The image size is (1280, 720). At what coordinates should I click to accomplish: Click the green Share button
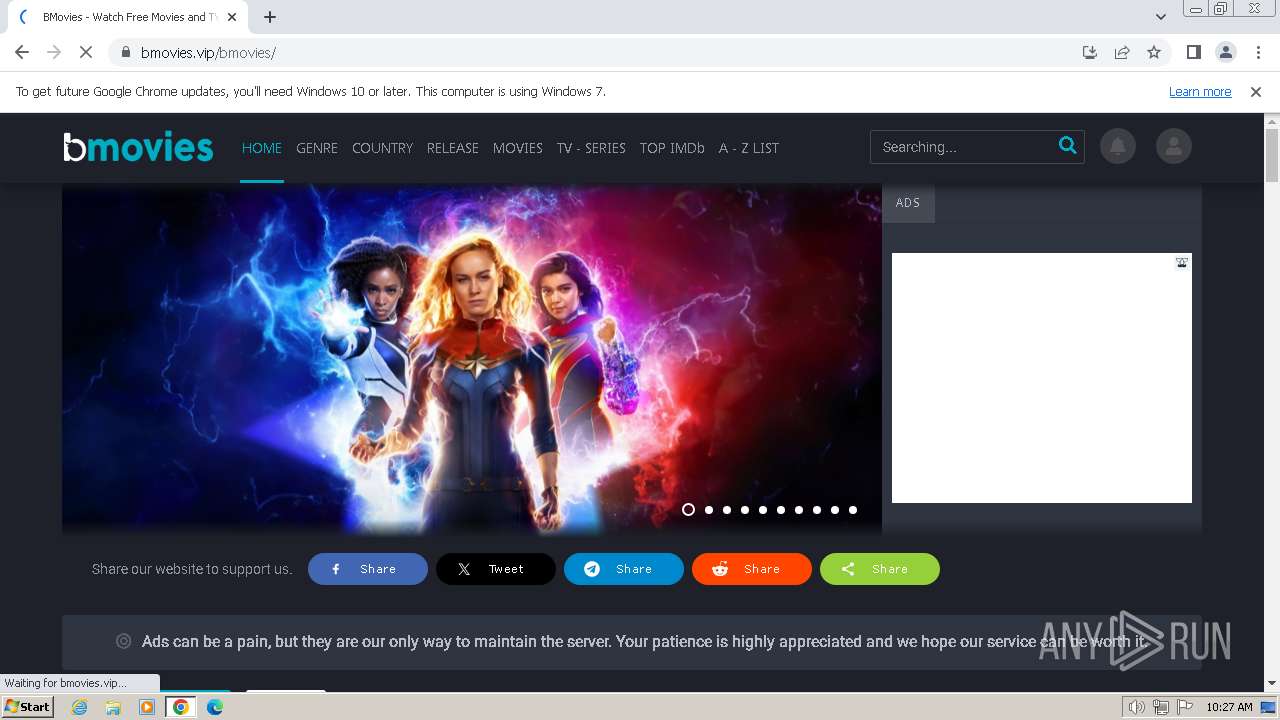click(880, 569)
